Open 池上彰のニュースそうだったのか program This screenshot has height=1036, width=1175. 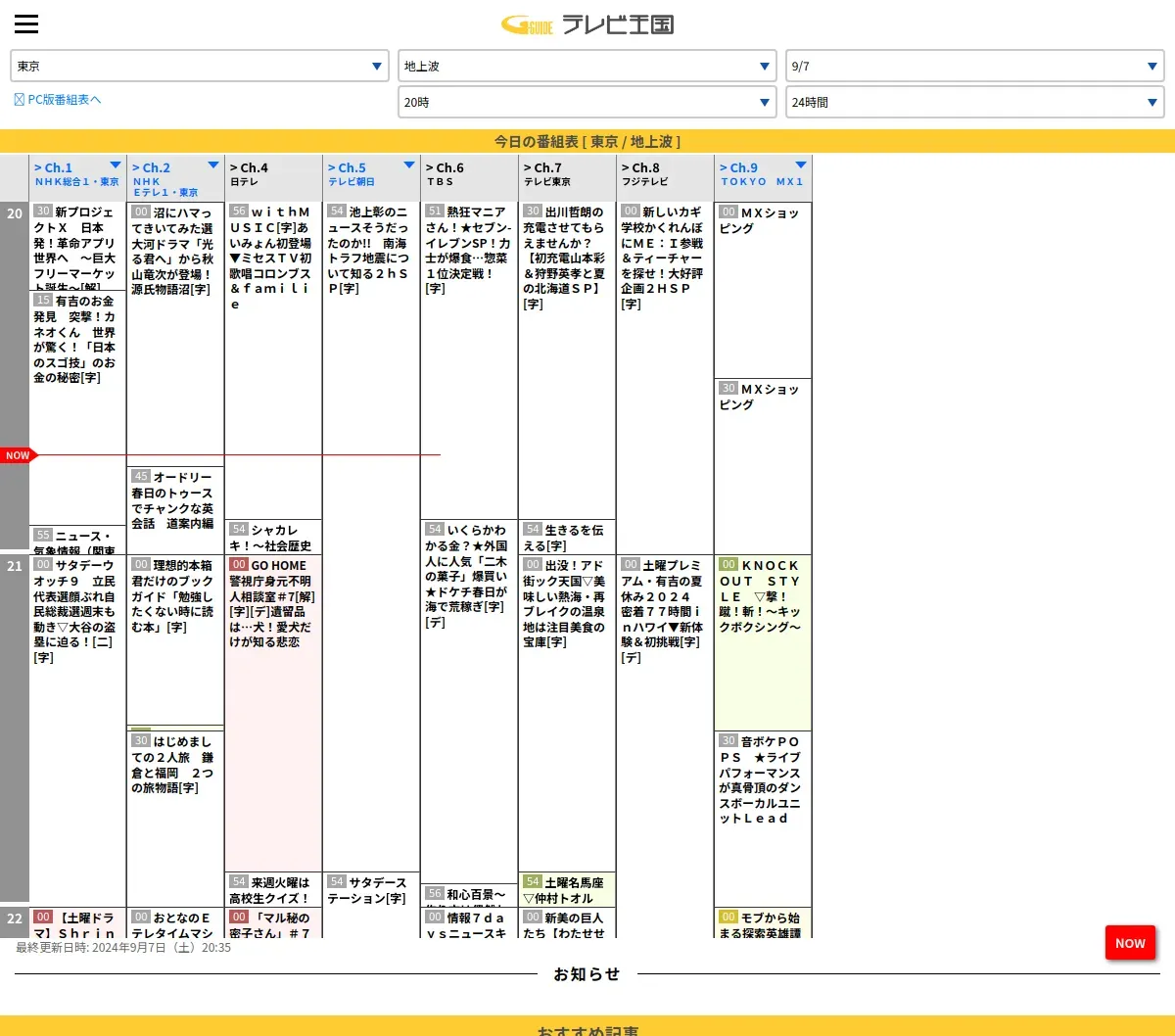coord(371,537)
